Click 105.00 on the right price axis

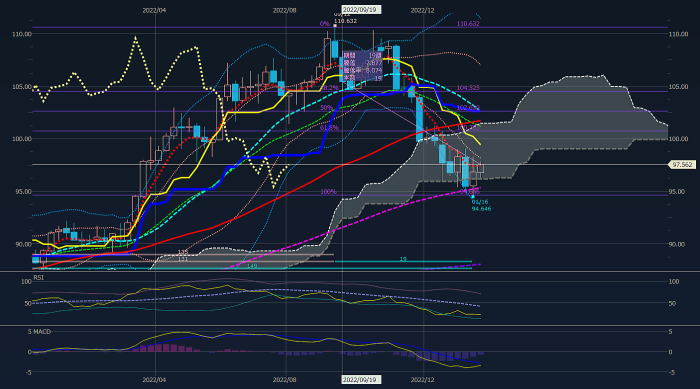(679, 87)
